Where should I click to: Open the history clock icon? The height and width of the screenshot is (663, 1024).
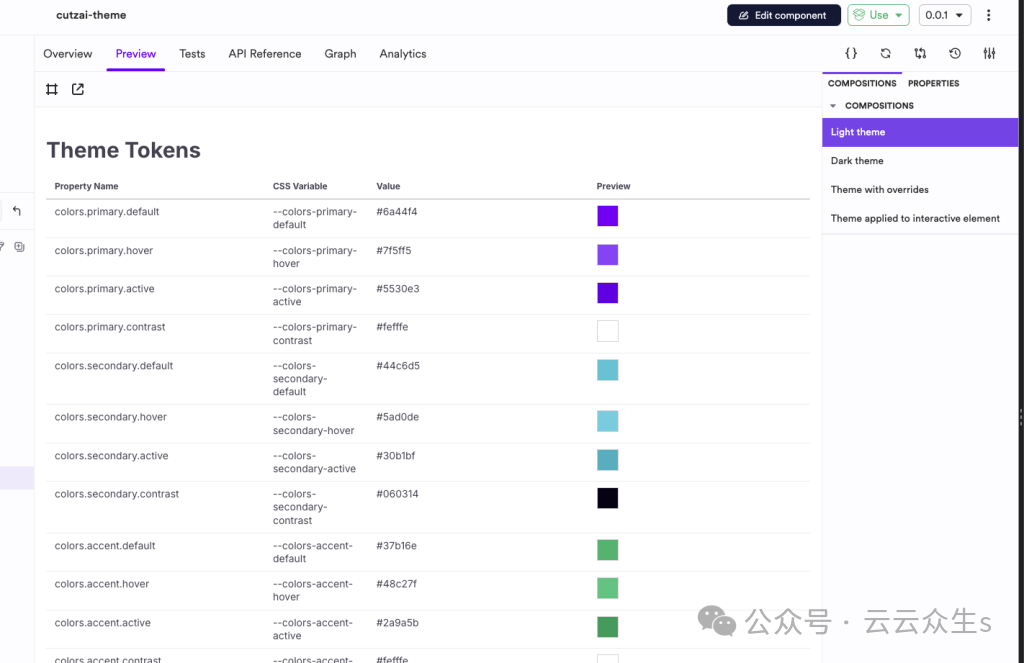(x=955, y=54)
